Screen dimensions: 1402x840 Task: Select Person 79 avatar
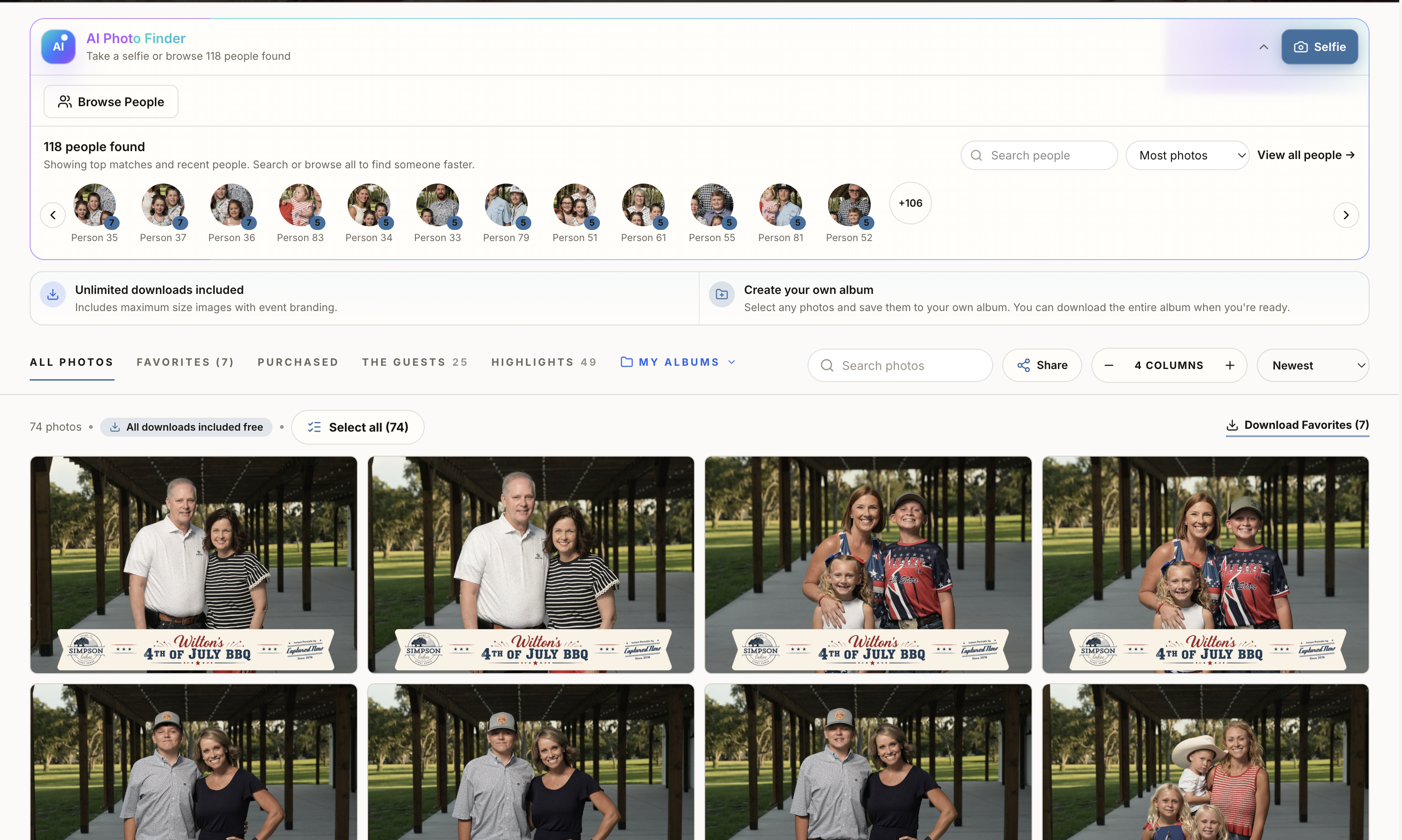click(x=506, y=205)
